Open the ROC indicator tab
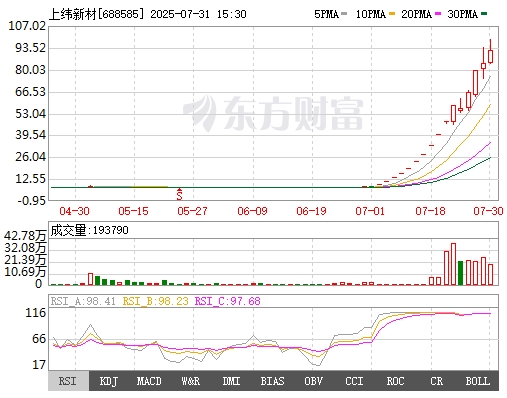The image size is (507, 398). point(395,381)
